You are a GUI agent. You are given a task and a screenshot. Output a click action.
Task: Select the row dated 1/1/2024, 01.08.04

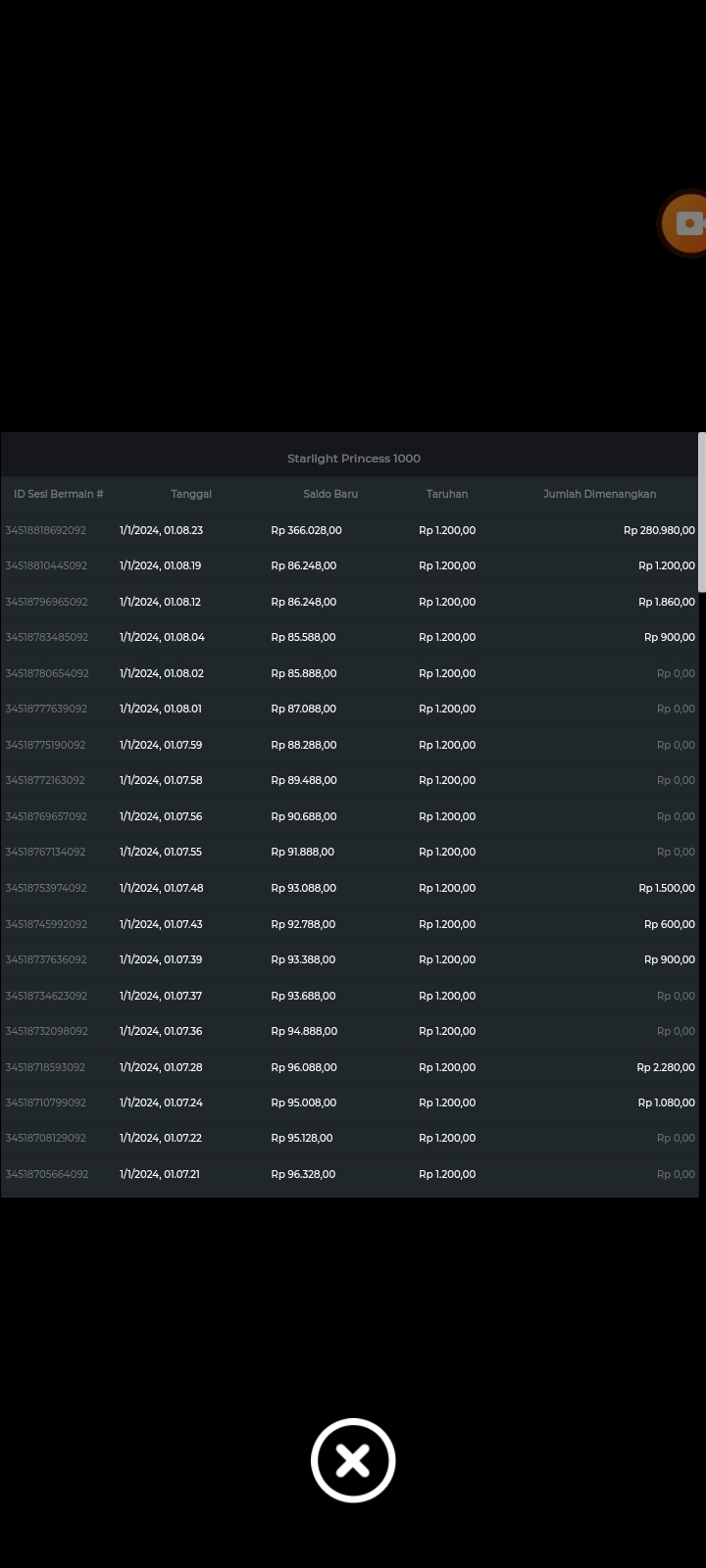162,637
